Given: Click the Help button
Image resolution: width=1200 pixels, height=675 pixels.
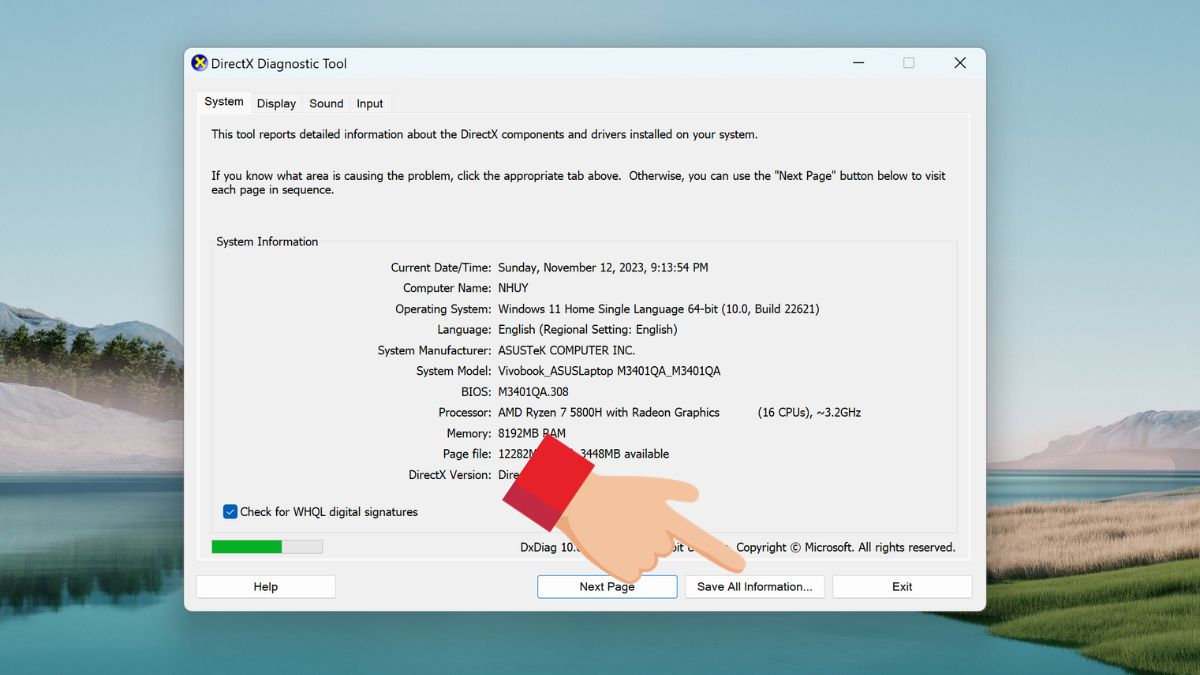Looking at the screenshot, I should click(x=266, y=587).
